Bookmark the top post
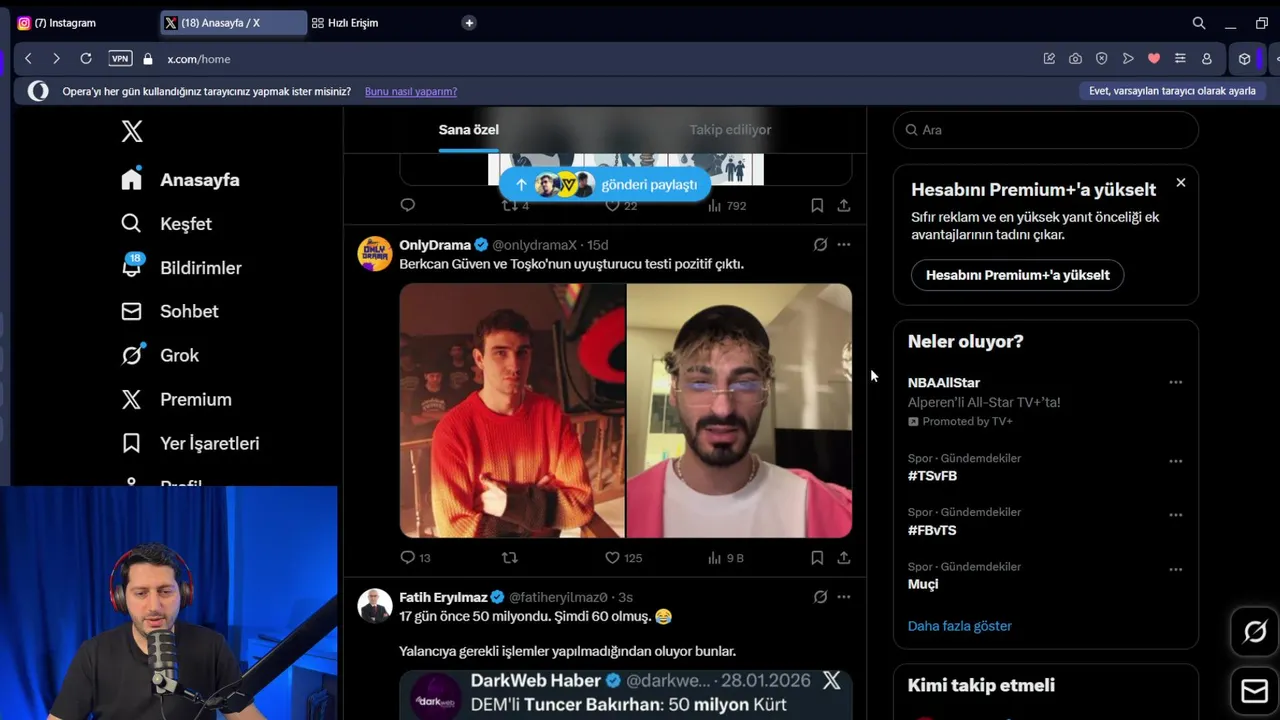The width and height of the screenshot is (1280, 720). point(817,205)
